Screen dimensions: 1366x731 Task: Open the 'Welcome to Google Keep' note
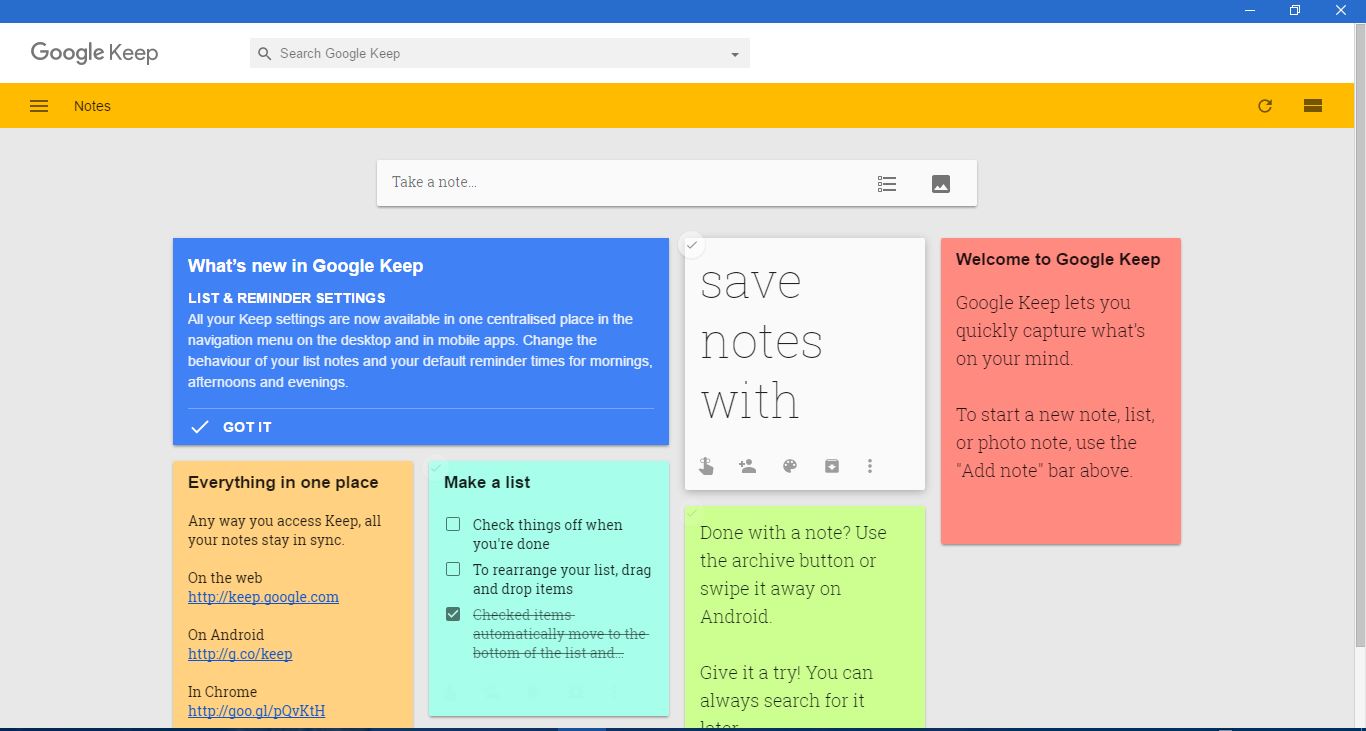coord(1061,391)
